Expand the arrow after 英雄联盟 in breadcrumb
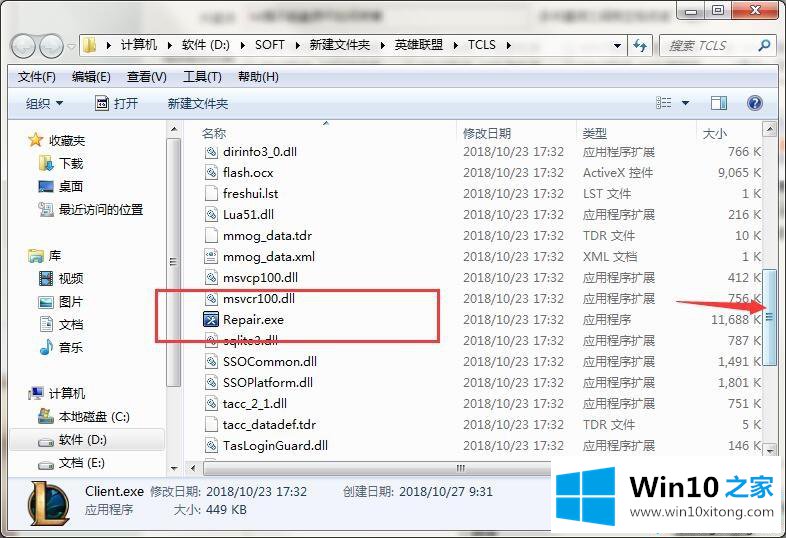The image size is (786, 538). pyautogui.click(x=456, y=46)
